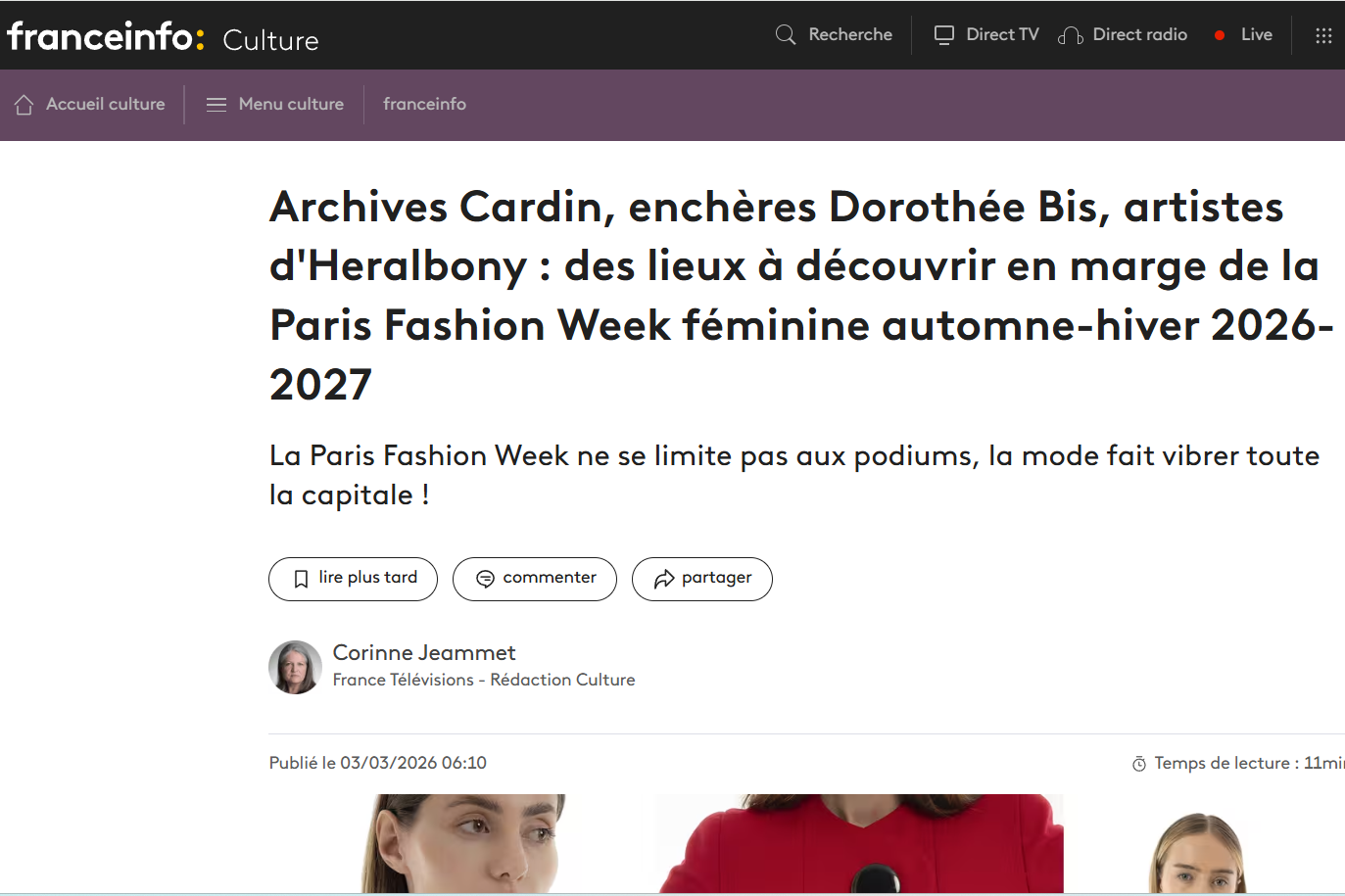
Task: Select the franceinfo tab in purple bar
Action: pos(424,104)
